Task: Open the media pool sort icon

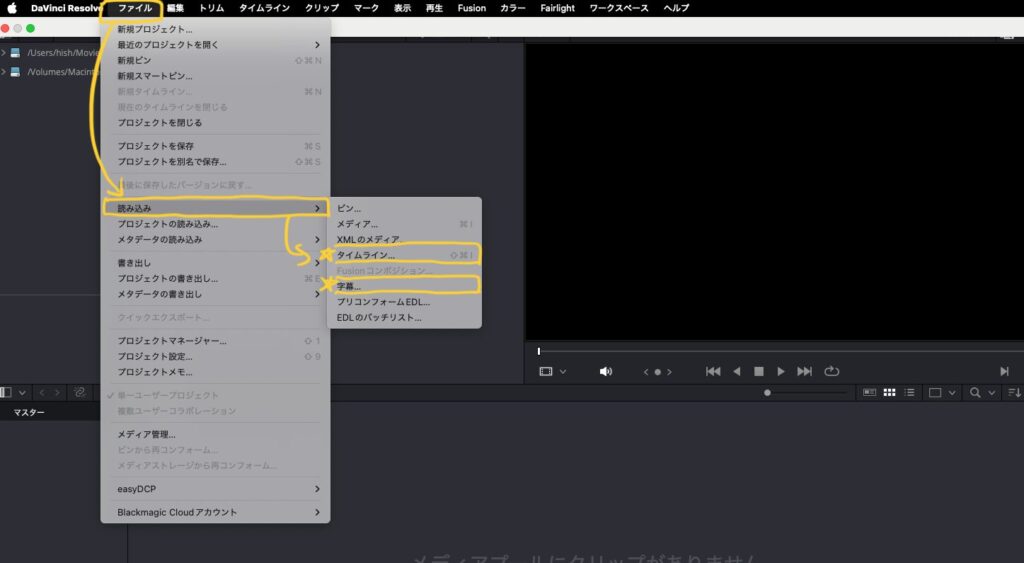Action: (x=1014, y=393)
